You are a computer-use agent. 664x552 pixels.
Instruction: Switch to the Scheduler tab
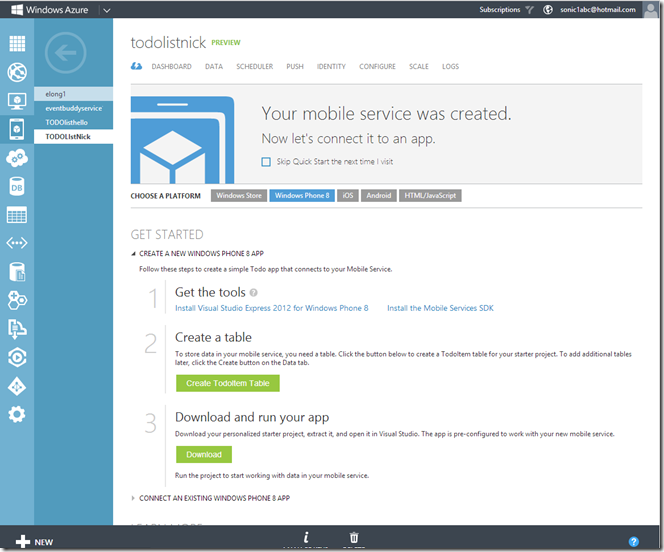point(255,66)
